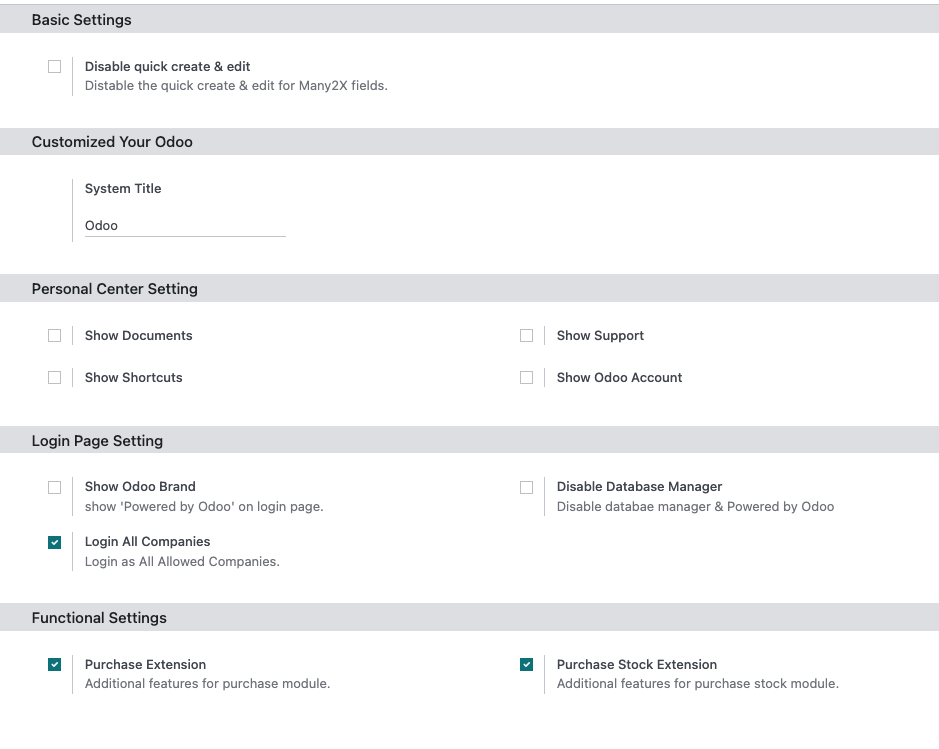This screenshot has height=749, width=939.
Task: Tick the Disable Database Manager checkbox
Action: [526, 487]
